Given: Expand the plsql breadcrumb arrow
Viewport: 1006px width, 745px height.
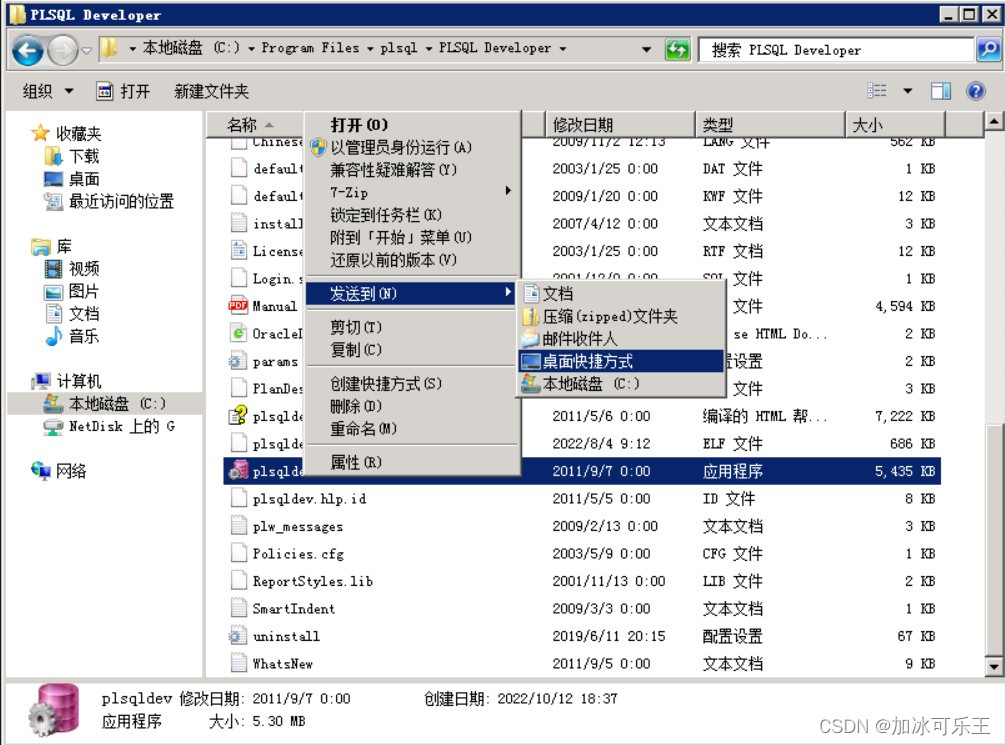Looking at the screenshot, I should (x=429, y=49).
